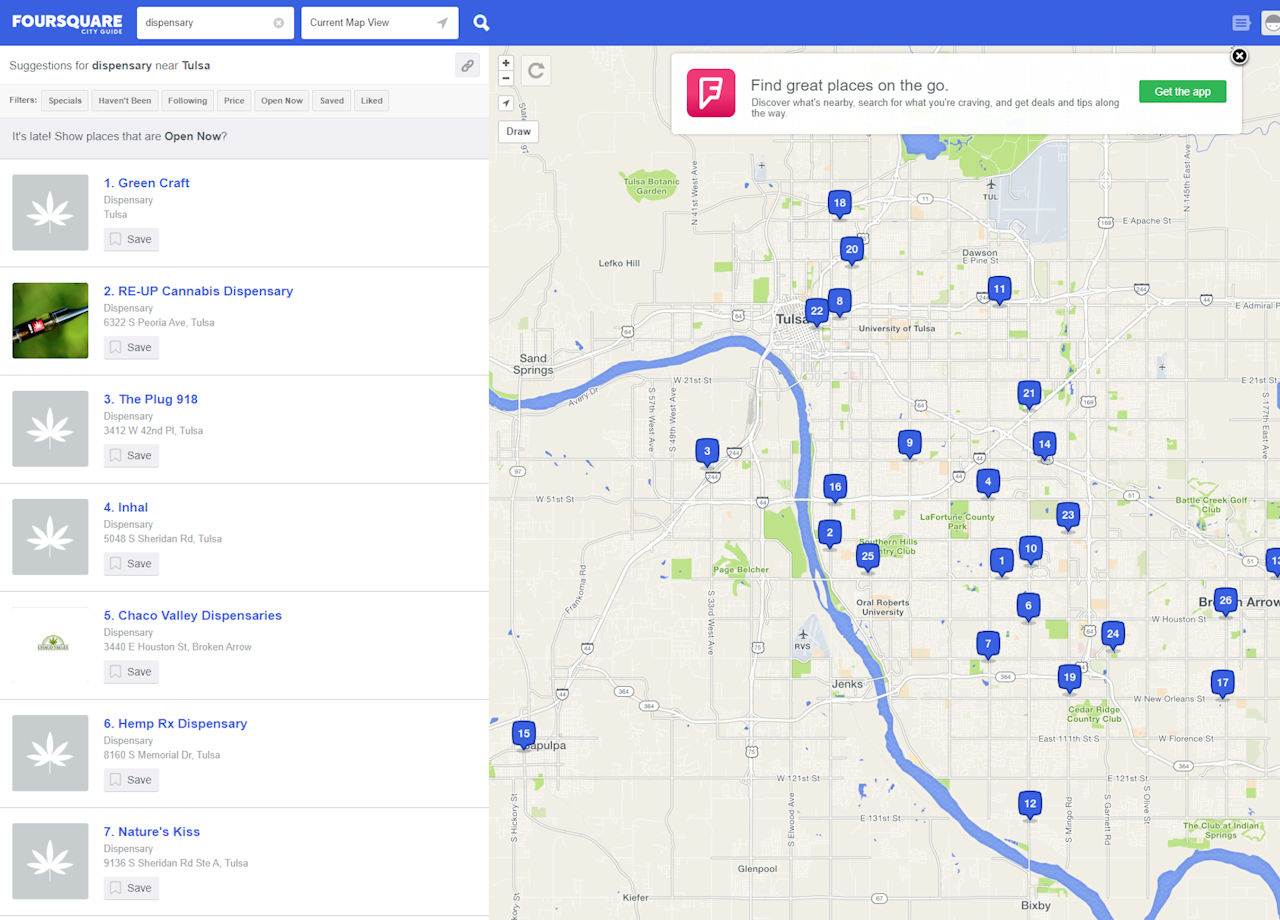The width and height of the screenshot is (1280, 920).
Task: Click the Draw button on map
Action: click(x=518, y=131)
